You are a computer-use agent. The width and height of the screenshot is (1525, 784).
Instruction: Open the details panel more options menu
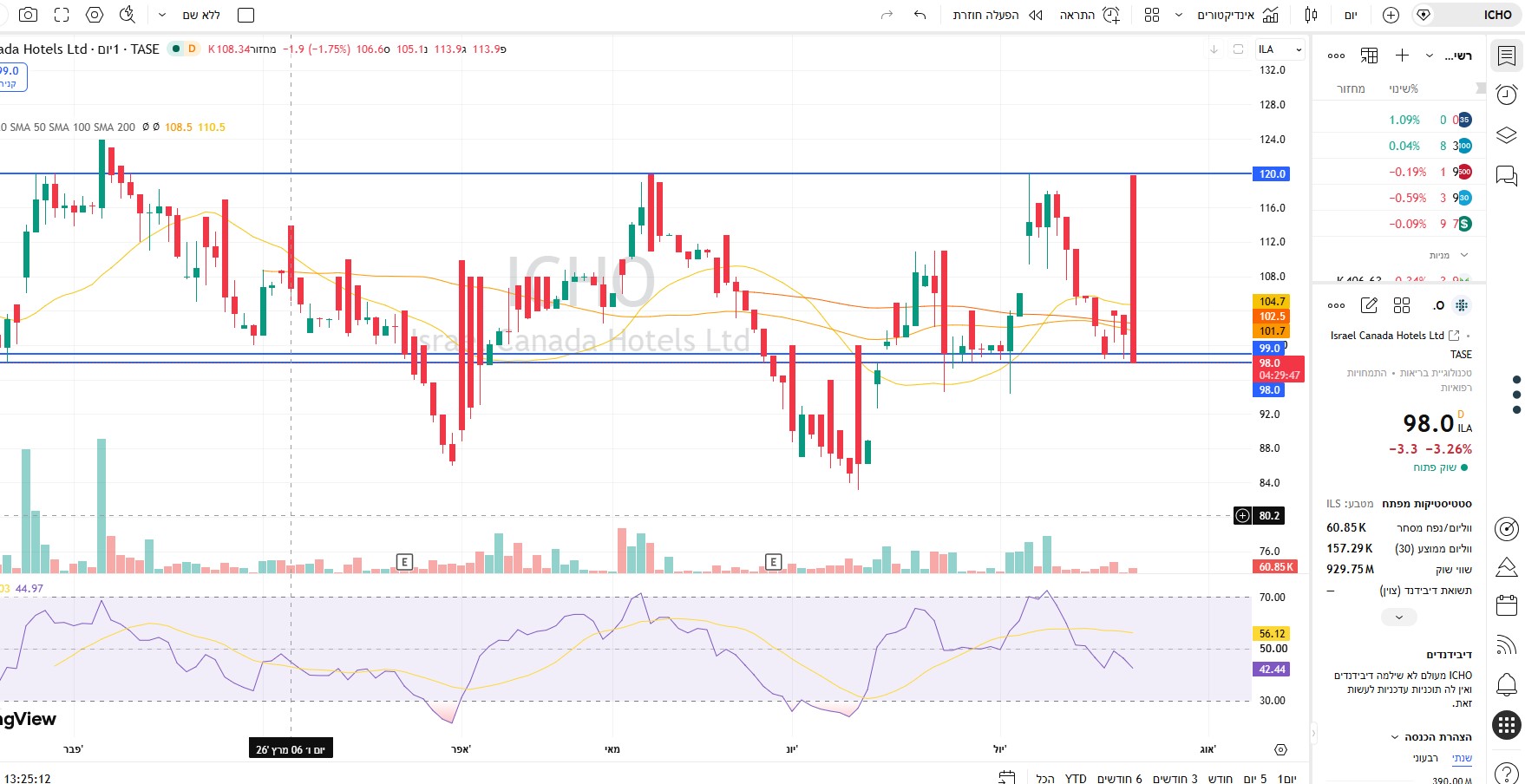coord(1336,305)
